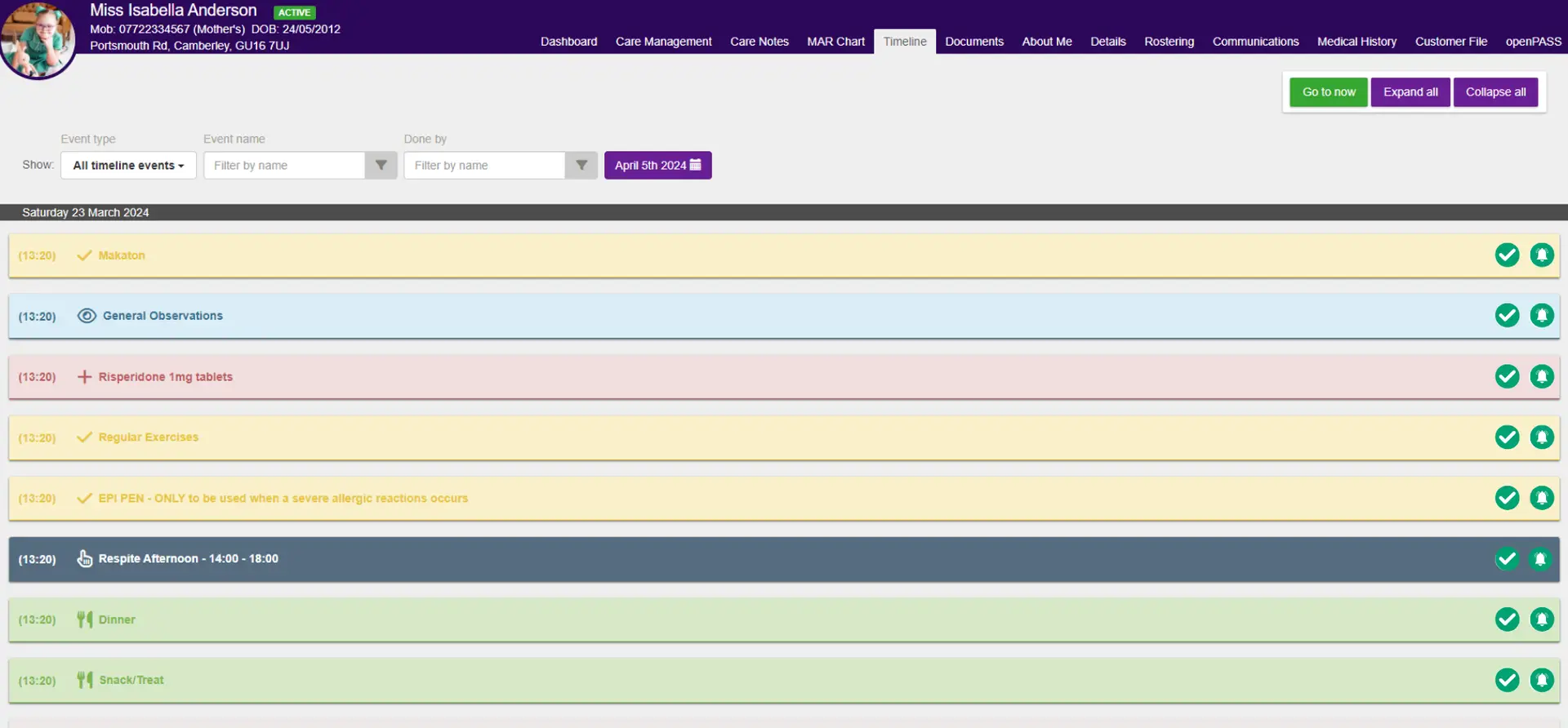The width and height of the screenshot is (1568, 728).
Task: Click the bell icon on General Observations row
Action: [x=1541, y=316]
